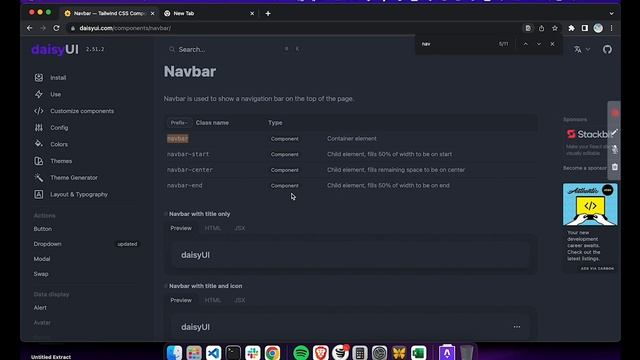Open Slack from the dock
The image size is (640, 360).
(253, 352)
